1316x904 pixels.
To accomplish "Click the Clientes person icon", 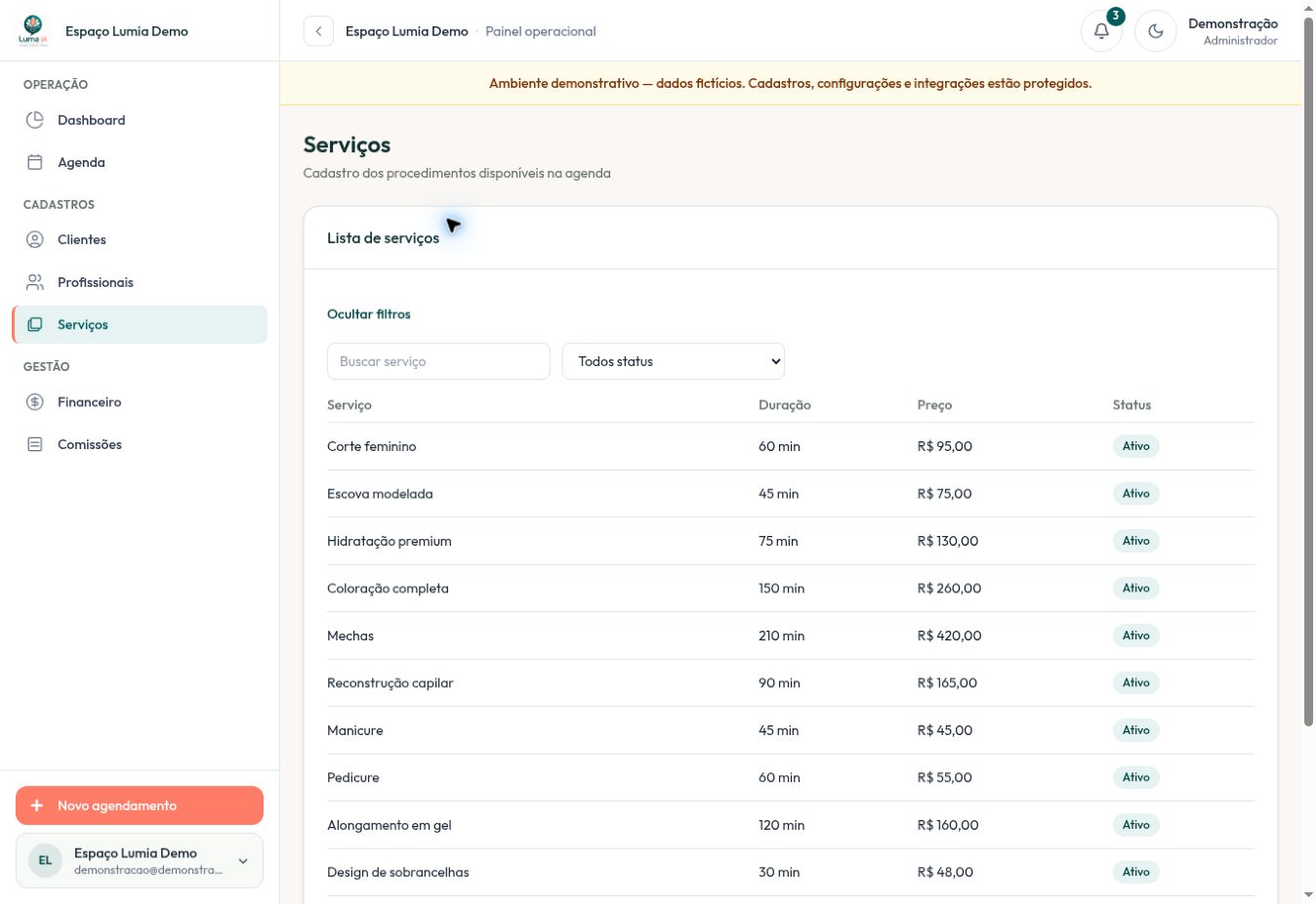I will pyautogui.click(x=35, y=239).
